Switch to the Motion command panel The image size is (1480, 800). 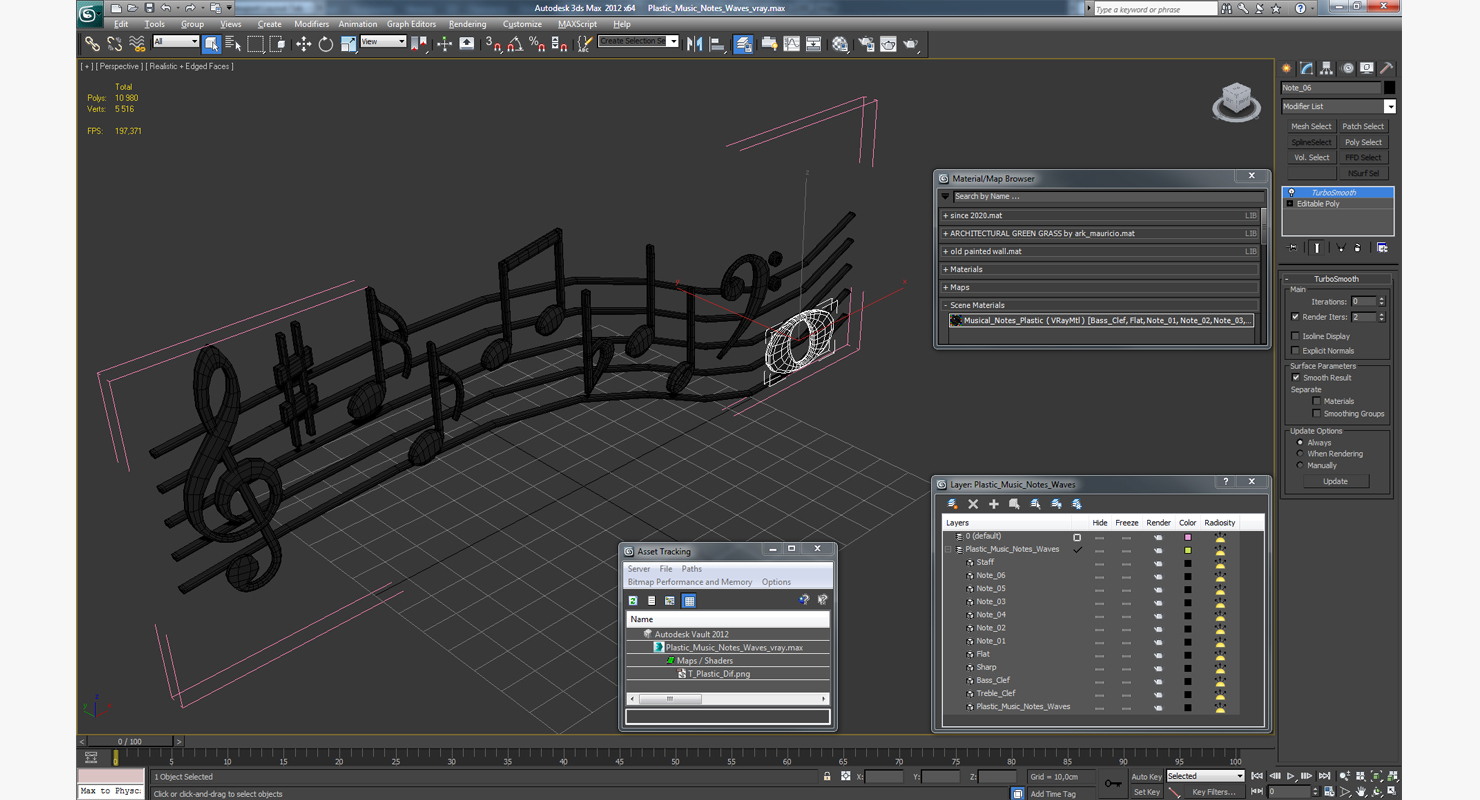1347,68
